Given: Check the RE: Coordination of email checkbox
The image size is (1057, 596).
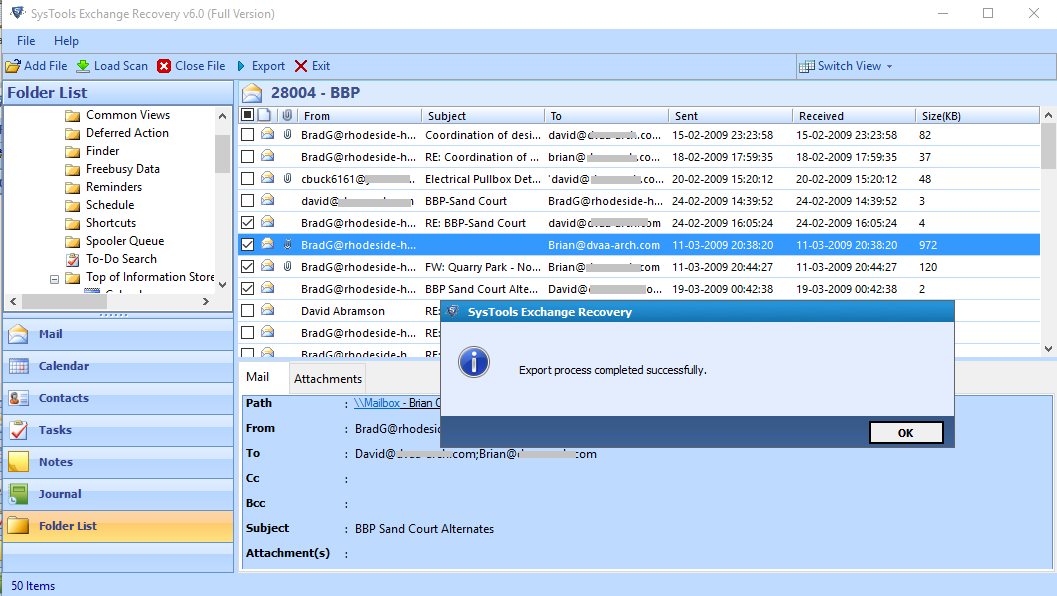Looking at the screenshot, I should tap(247, 157).
